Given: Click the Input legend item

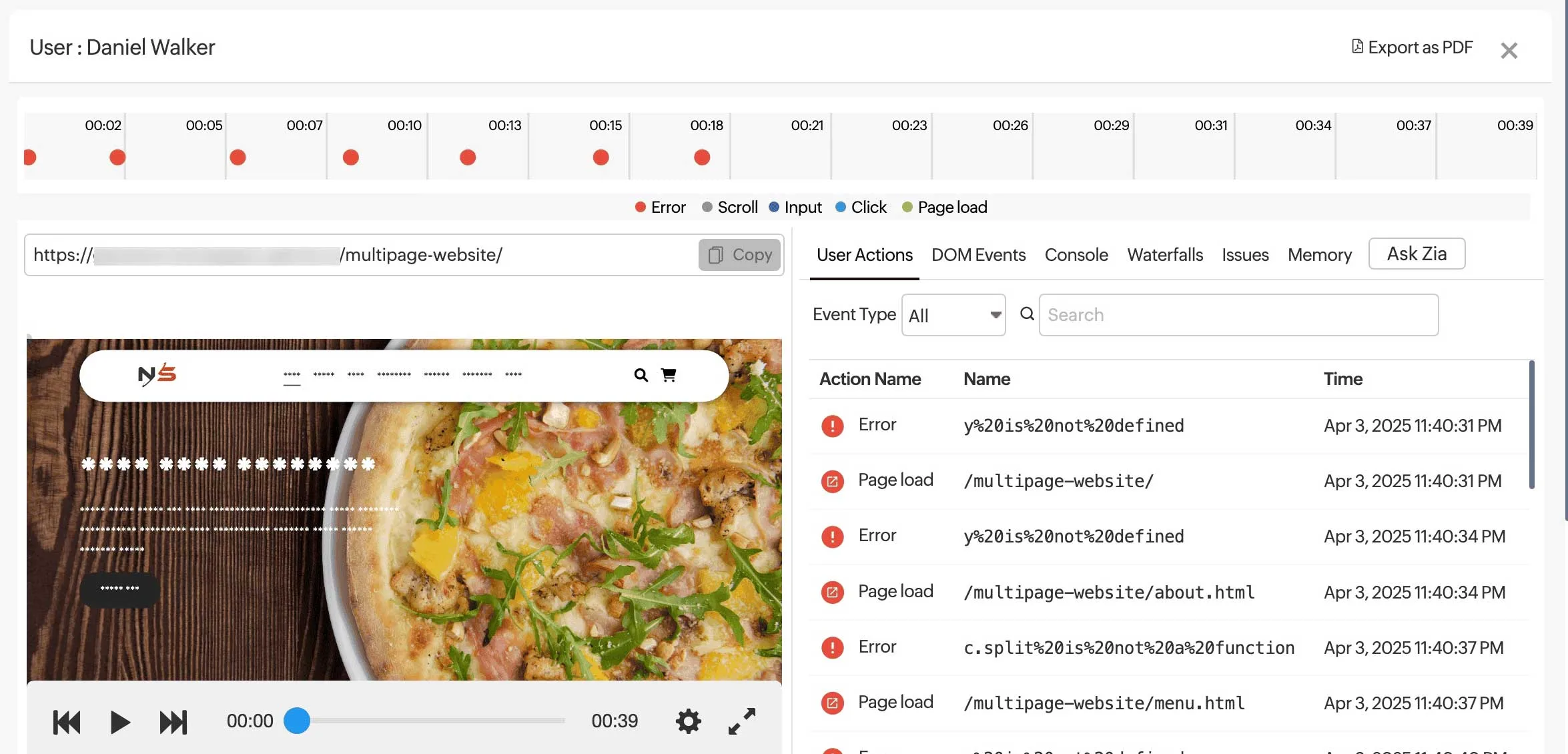Looking at the screenshot, I should tap(795, 208).
